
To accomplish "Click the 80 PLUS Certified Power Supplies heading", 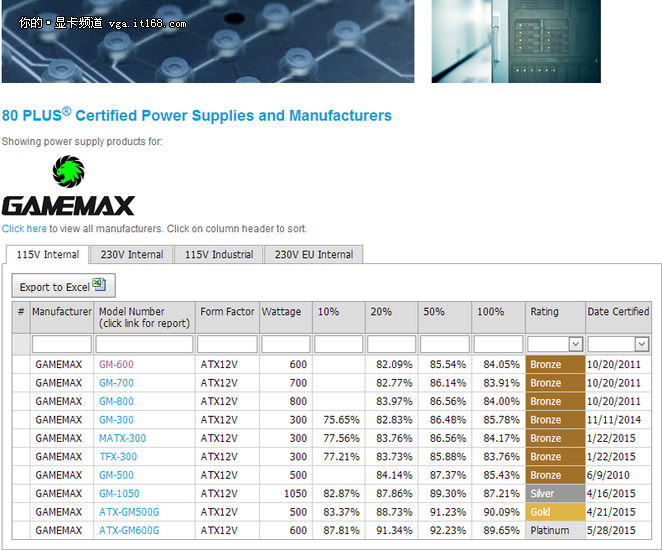I will pos(197,115).
